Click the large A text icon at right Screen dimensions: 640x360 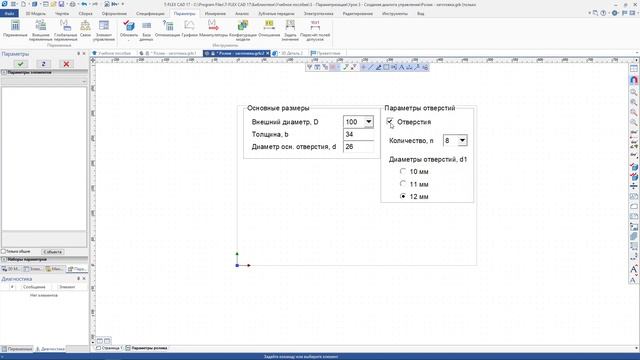(633, 269)
